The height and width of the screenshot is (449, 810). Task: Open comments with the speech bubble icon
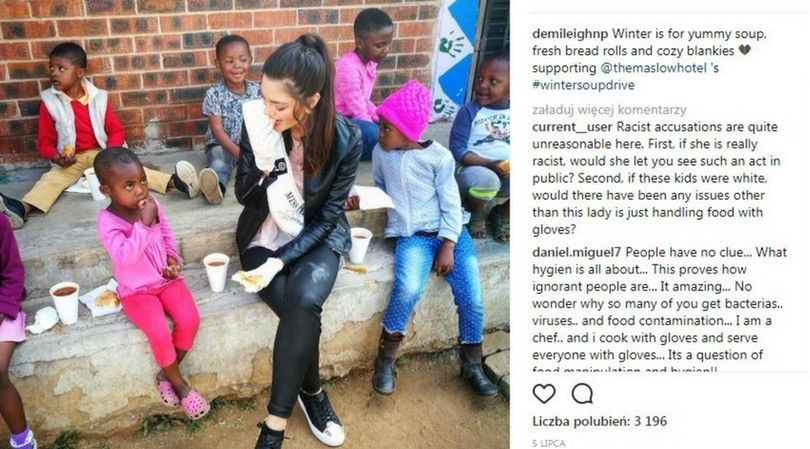pyautogui.click(x=582, y=394)
